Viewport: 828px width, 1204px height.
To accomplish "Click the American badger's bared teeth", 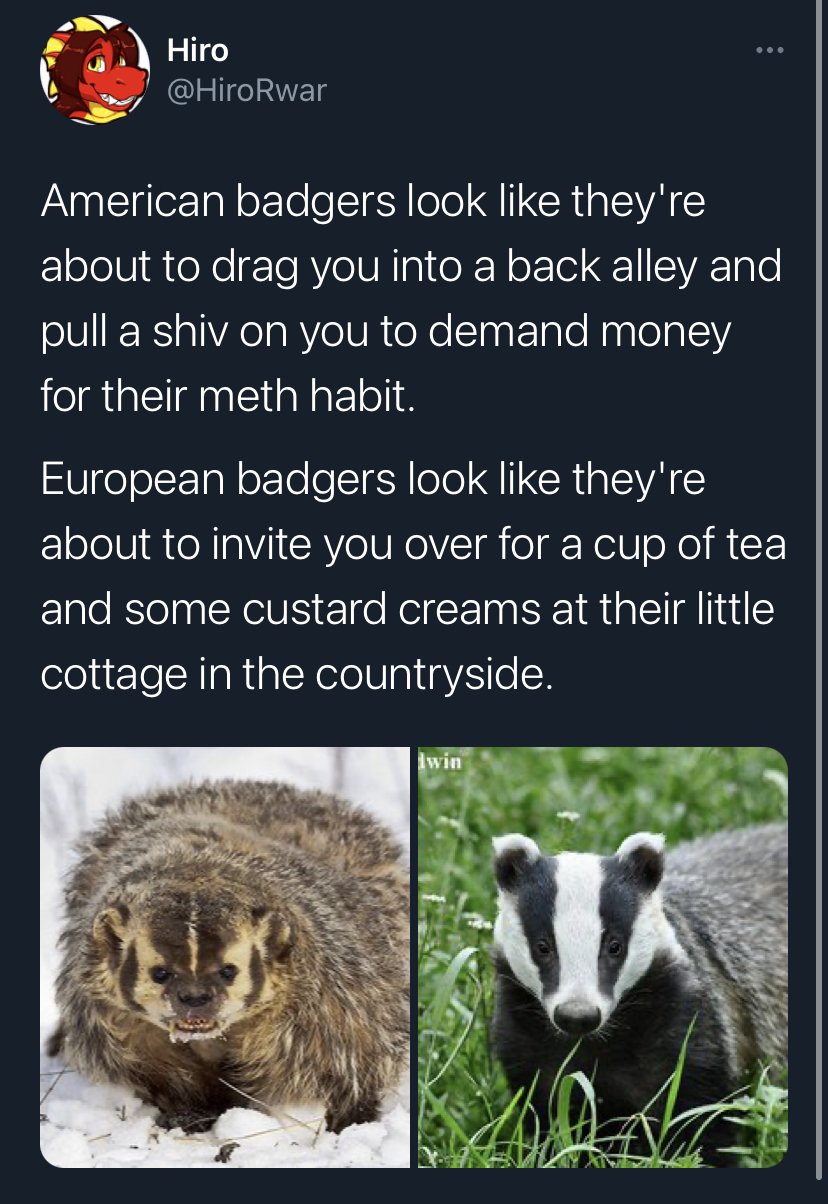I will (195, 1024).
